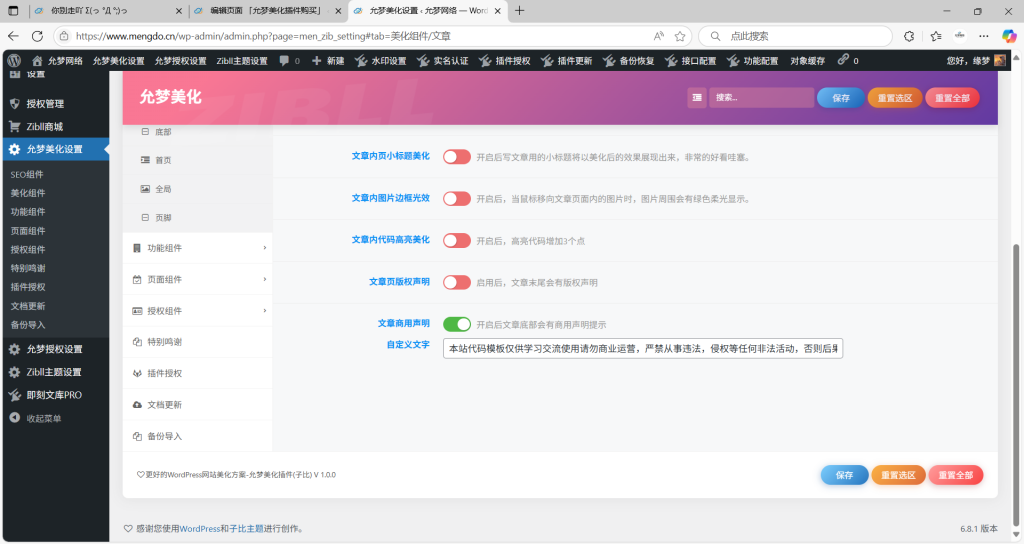The height and width of the screenshot is (544, 1024).
Task: Open browser extensions puzzle icon
Action: pos(908,37)
